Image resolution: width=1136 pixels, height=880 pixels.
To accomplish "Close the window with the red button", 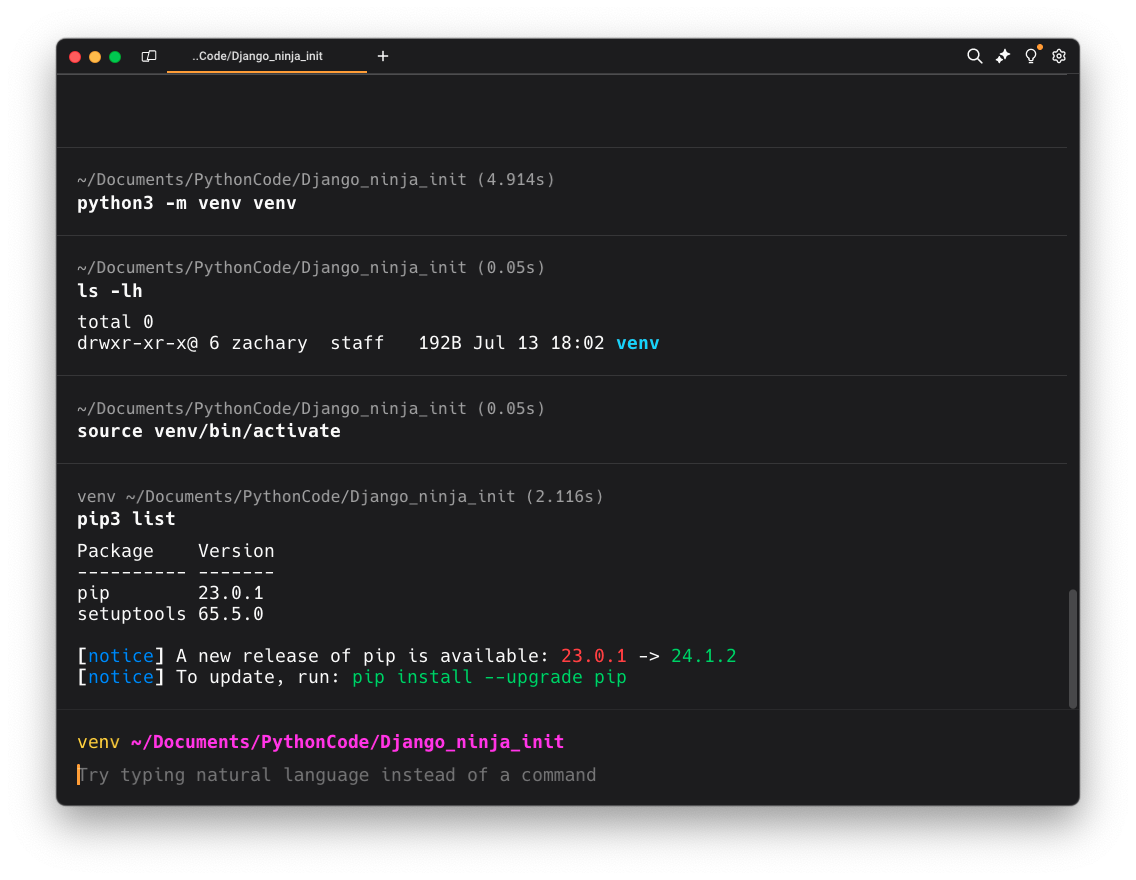I will 75,57.
